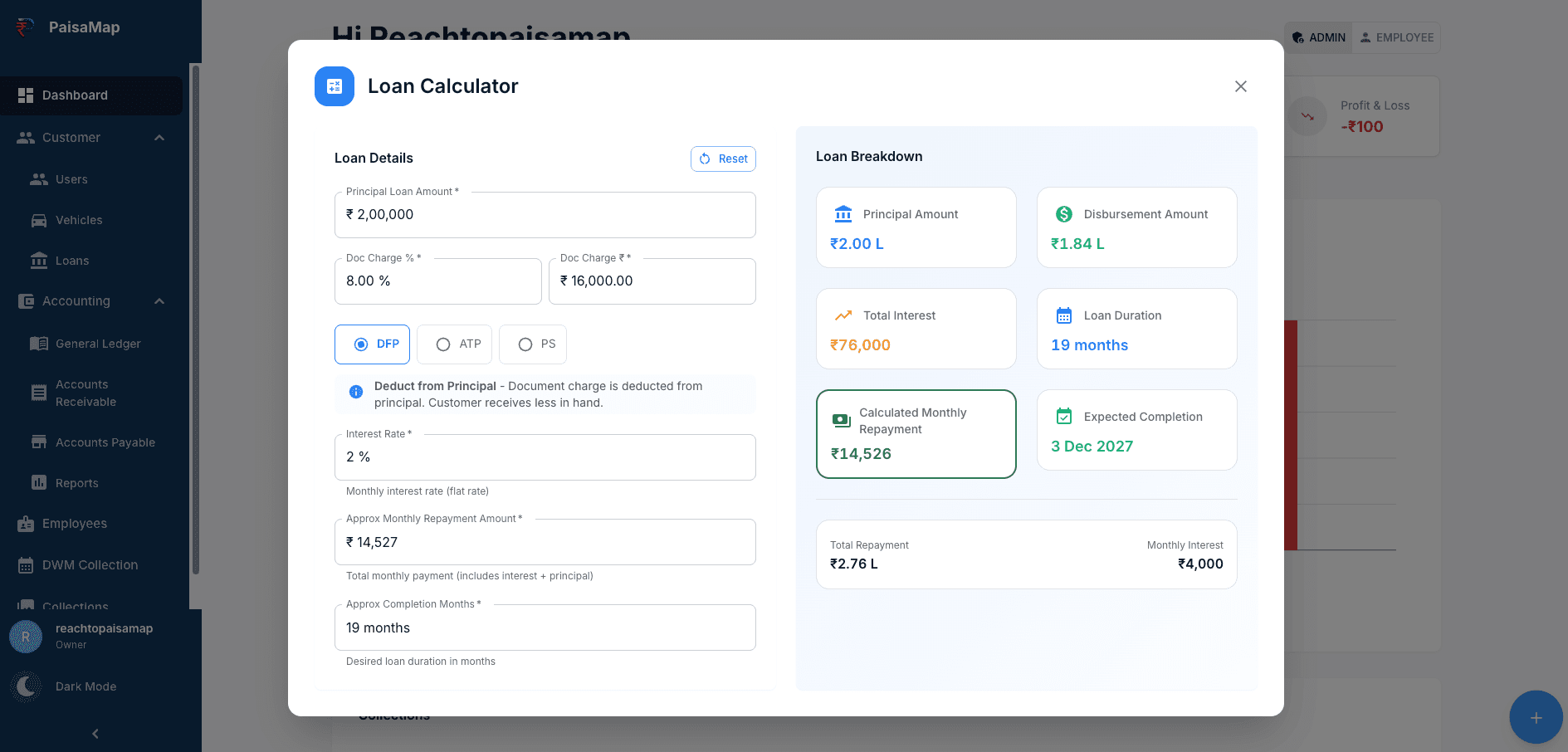The image size is (1568, 752).
Task: Click the reachtopaisamap user avatar
Action: 26,637
